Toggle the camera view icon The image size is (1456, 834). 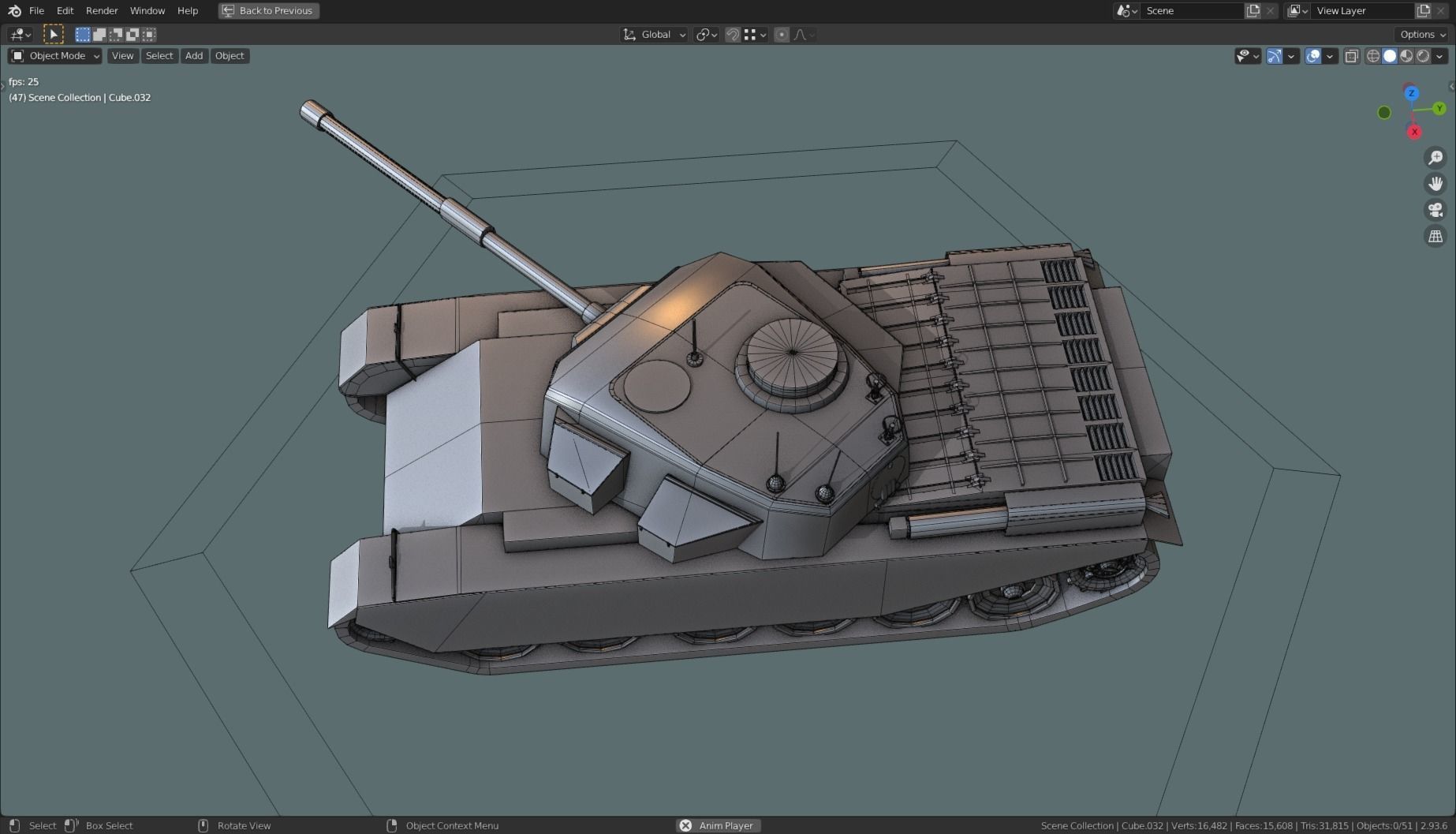pyautogui.click(x=1435, y=210)
